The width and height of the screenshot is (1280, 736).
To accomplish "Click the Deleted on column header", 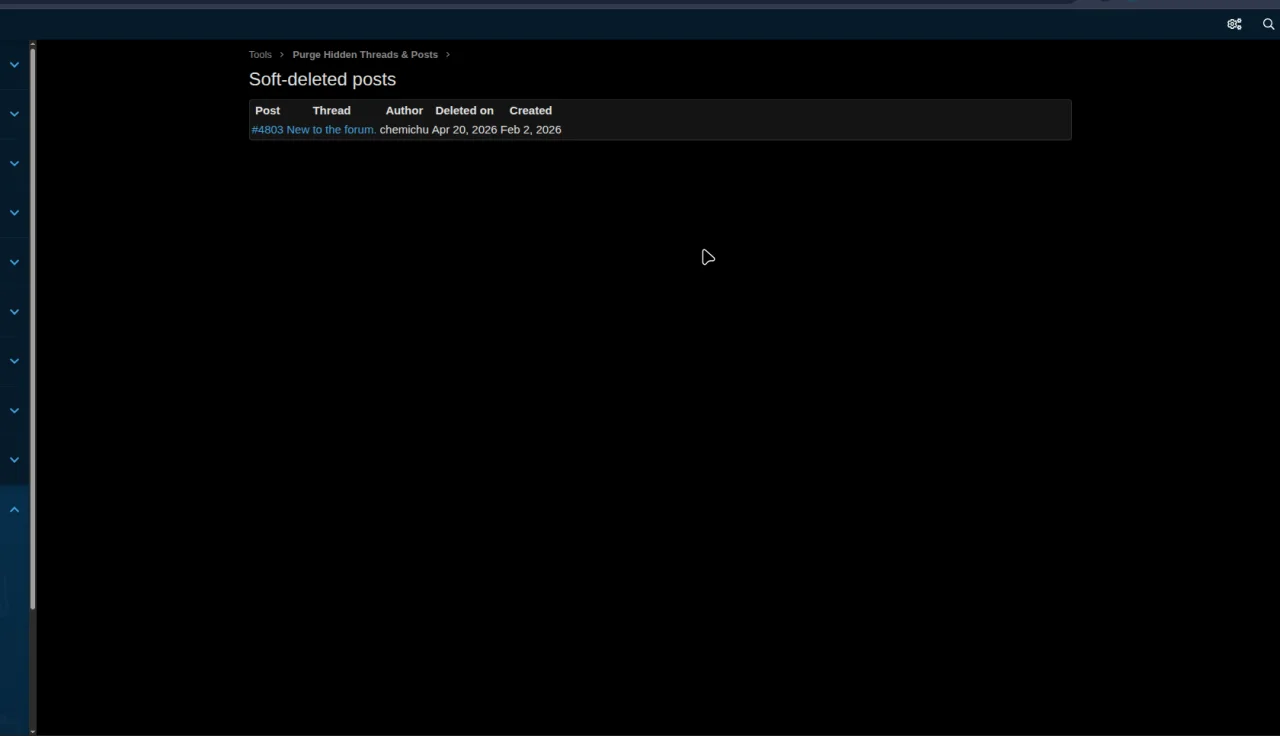I will 464,110.
